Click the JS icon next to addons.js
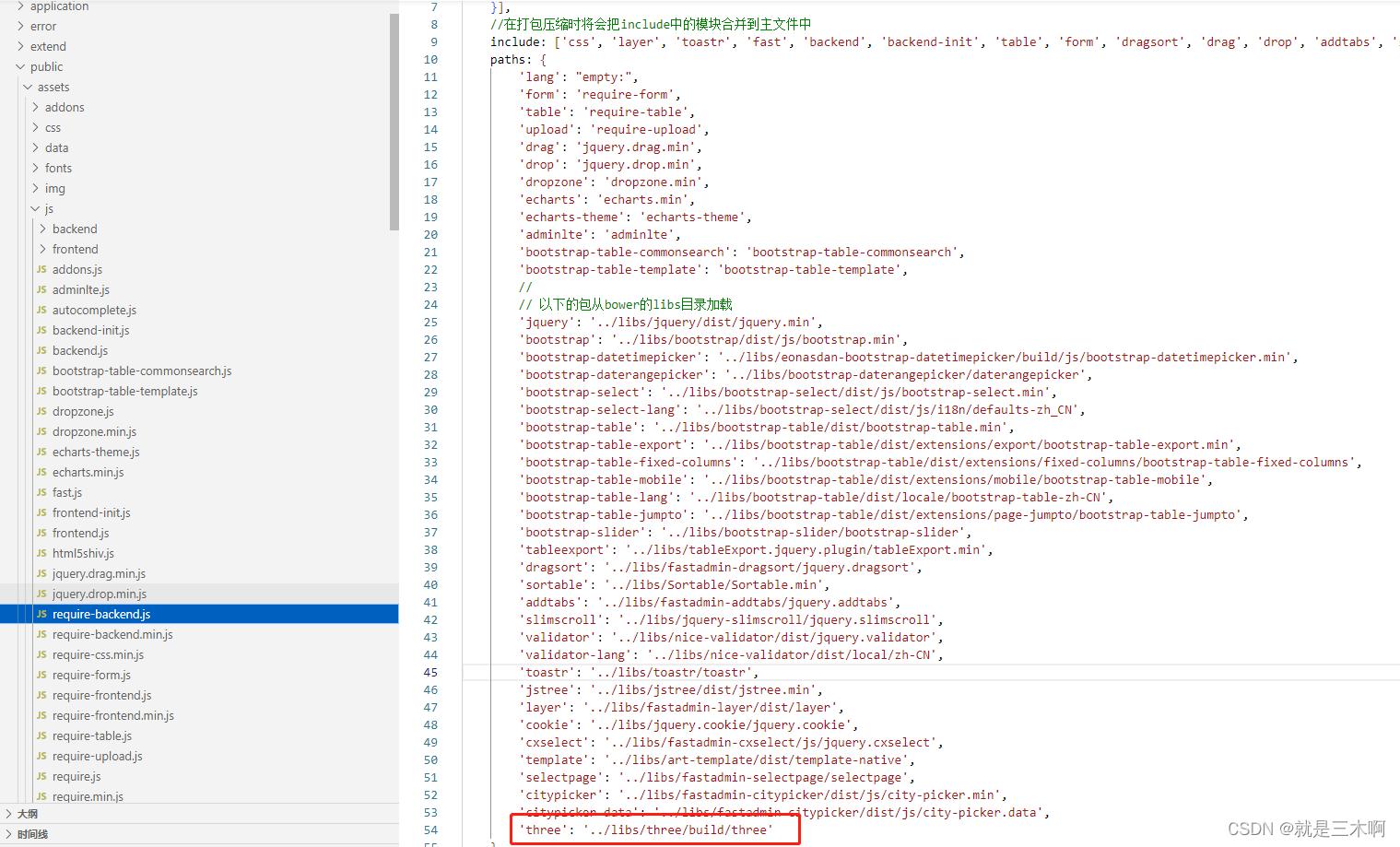Image resolution: width=1400 pixels, height=847 pixels. 42,269
